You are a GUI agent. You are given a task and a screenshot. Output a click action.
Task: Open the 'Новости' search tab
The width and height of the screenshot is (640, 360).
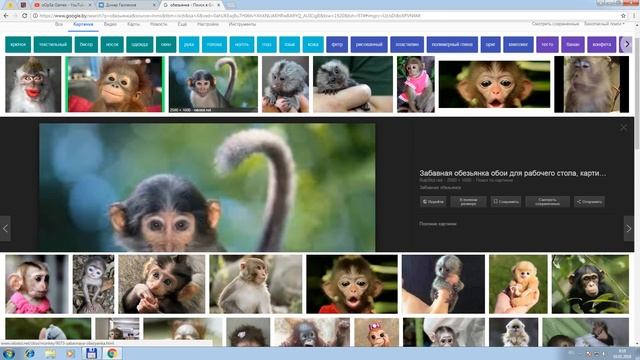click(158, 24)
